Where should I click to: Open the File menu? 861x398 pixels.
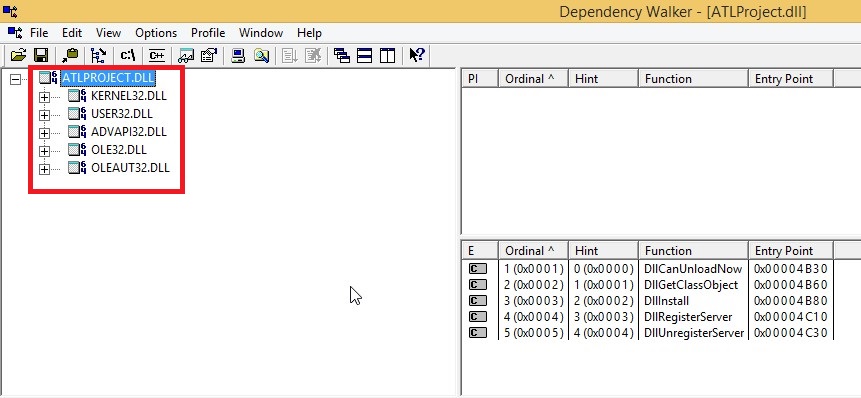tap(39, 33)
